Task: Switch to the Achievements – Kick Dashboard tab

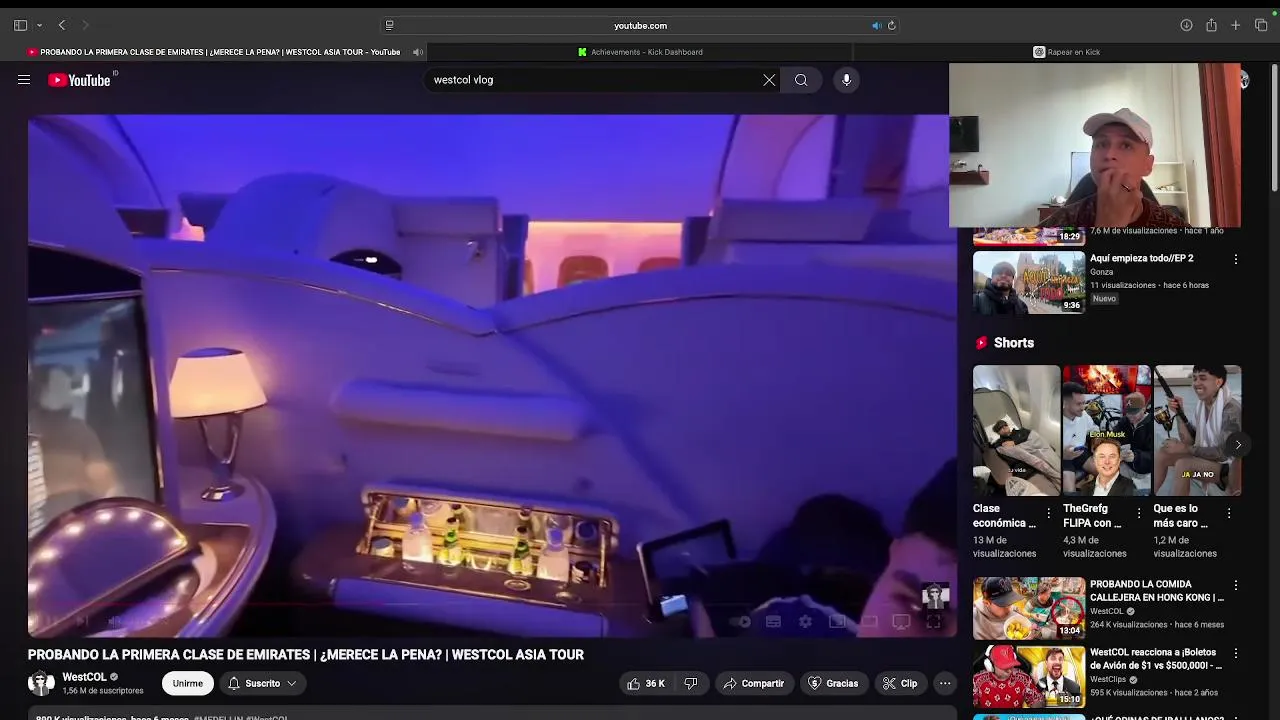Action: (x=640, y=52)
